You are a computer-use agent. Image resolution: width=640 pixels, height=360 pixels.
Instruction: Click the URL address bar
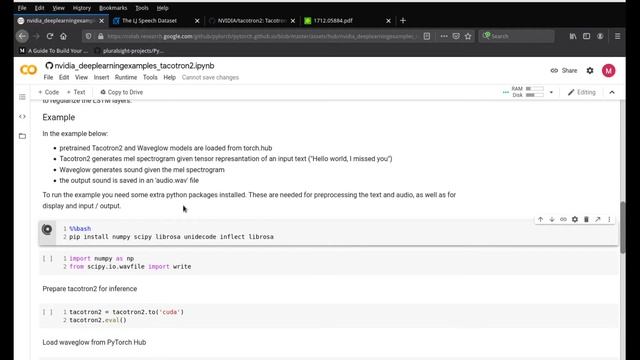[261, 36]
